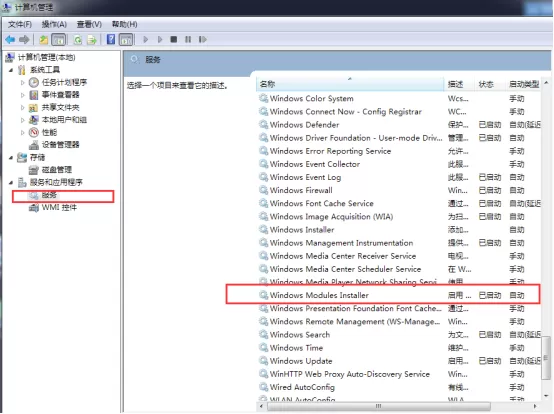Select WMI 控件 in the tree
This screenshot has height=414, width=554.
(x=59, y=208)
